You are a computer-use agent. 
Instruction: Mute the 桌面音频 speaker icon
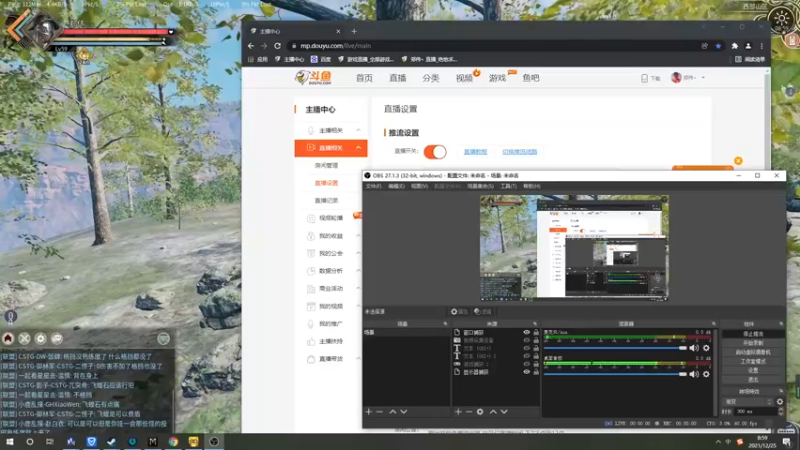[694, 374]
